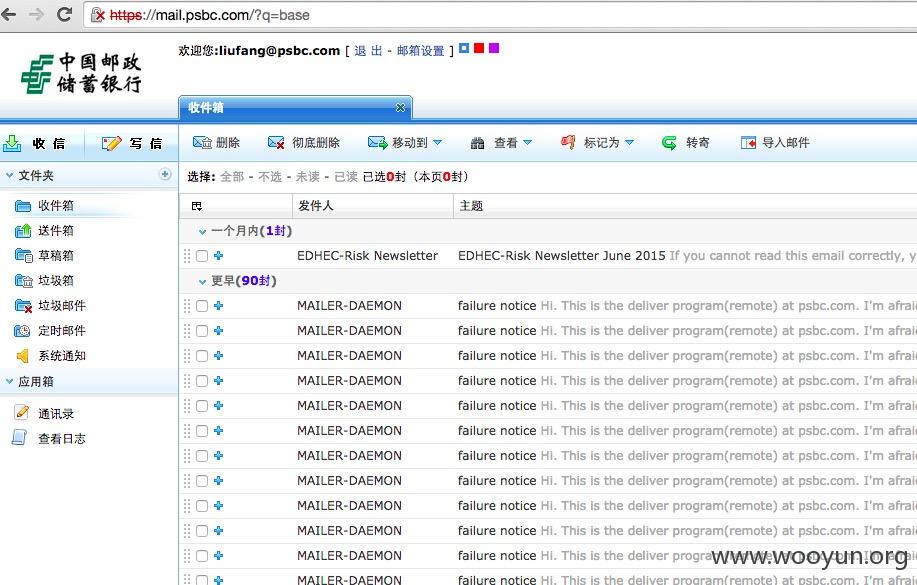Check the EDHEC-Risk Newsletter email checkbox
The width and height of the screenshot is (917, 585).
[x=202, y=256]
